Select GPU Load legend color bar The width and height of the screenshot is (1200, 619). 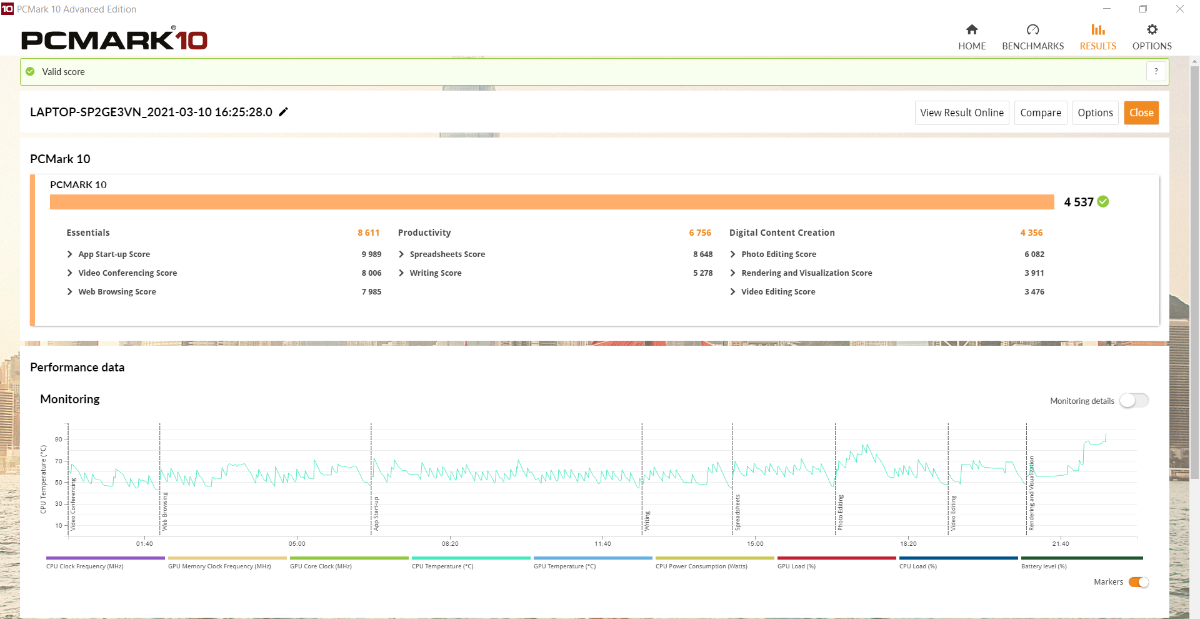tap(836, 558)
